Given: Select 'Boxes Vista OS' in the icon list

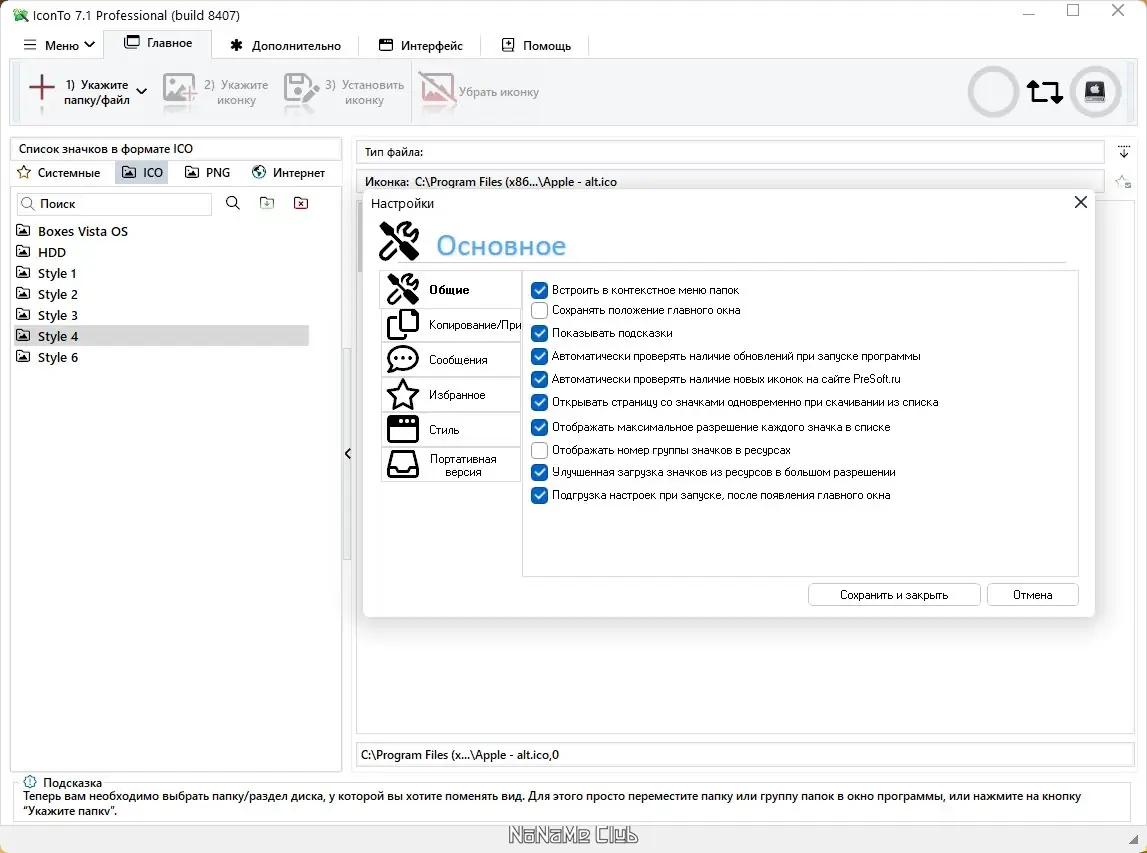Looking at the screenshot, I should pyautogui.click(x=162, y=231).
